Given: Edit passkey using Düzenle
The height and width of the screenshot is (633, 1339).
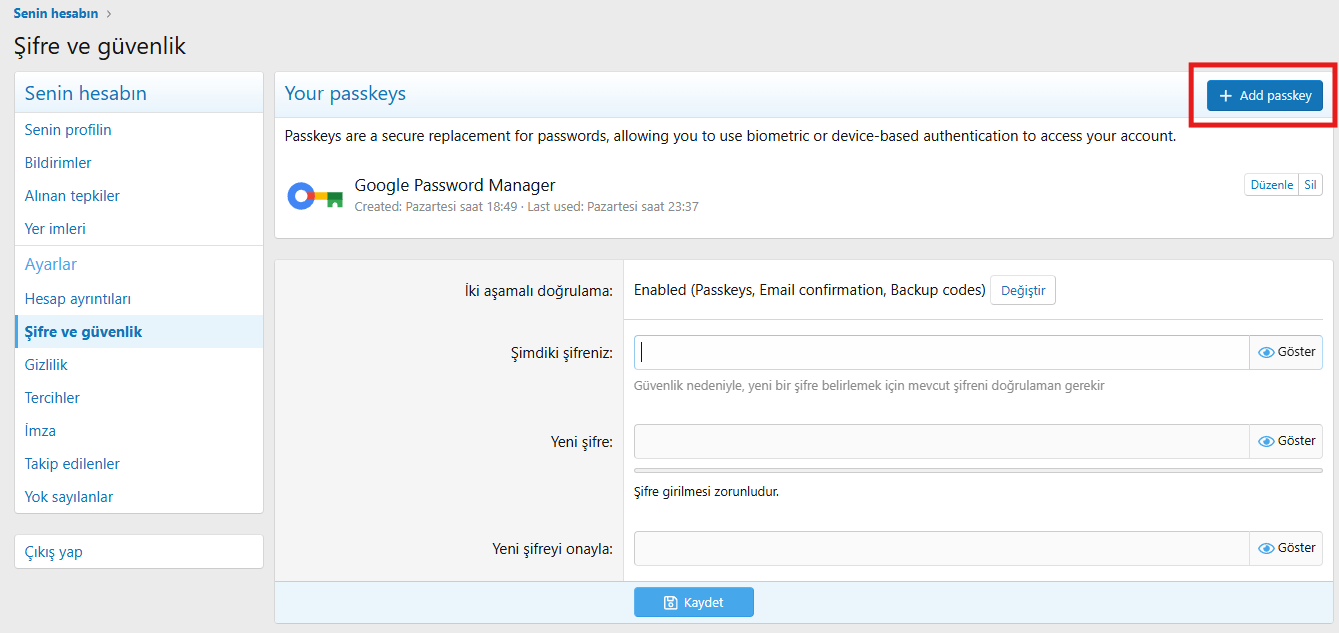Looking at the screenshot, I should [1271, 185].
